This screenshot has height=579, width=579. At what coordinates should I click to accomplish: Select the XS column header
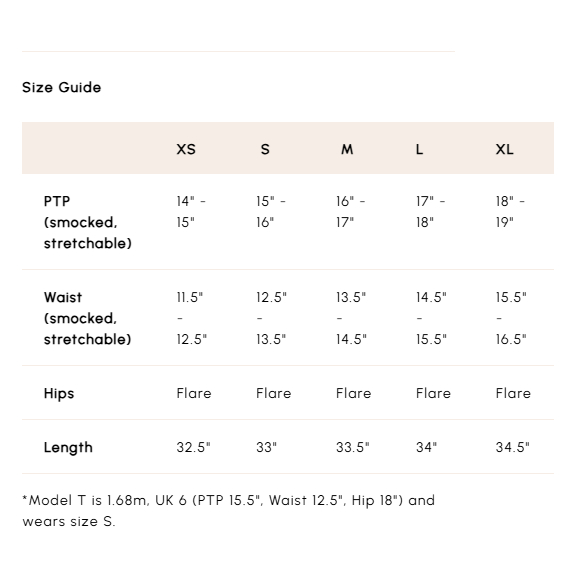(186, 149)
